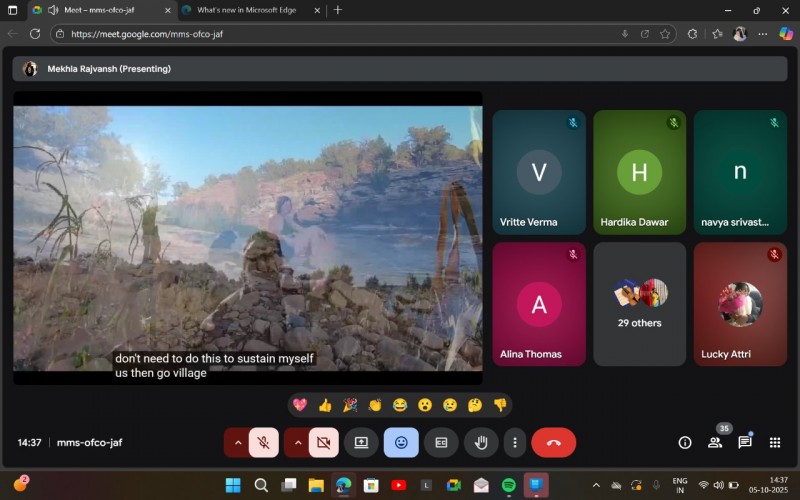Open Spotify from the Windows taskbar
The width and height of the screenshot is (800, 500).
pyautogui.click(x=508, y=485)
